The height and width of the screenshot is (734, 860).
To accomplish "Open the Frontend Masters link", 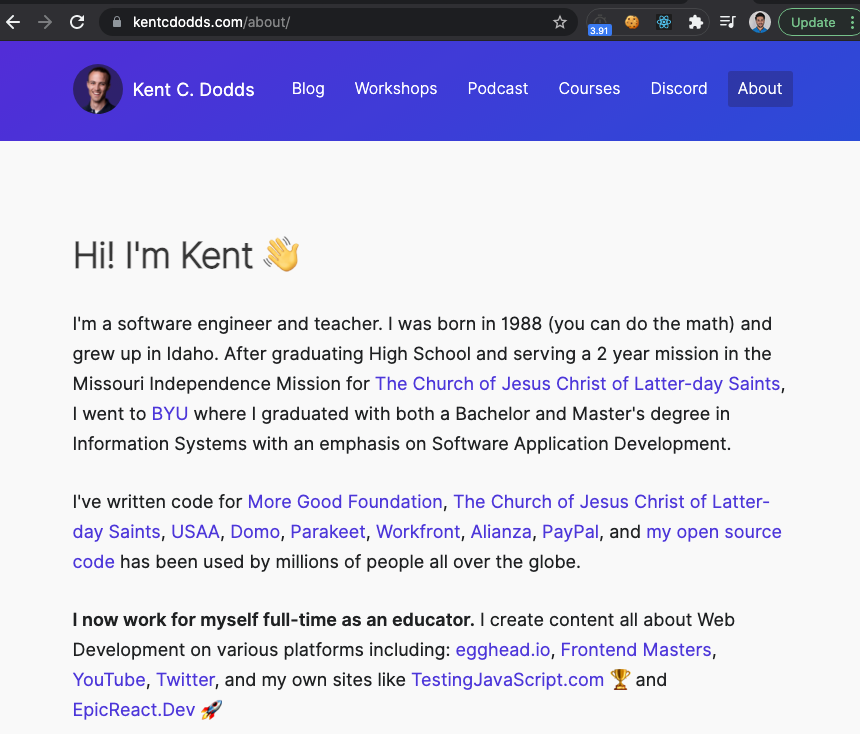I will (636, 650).
